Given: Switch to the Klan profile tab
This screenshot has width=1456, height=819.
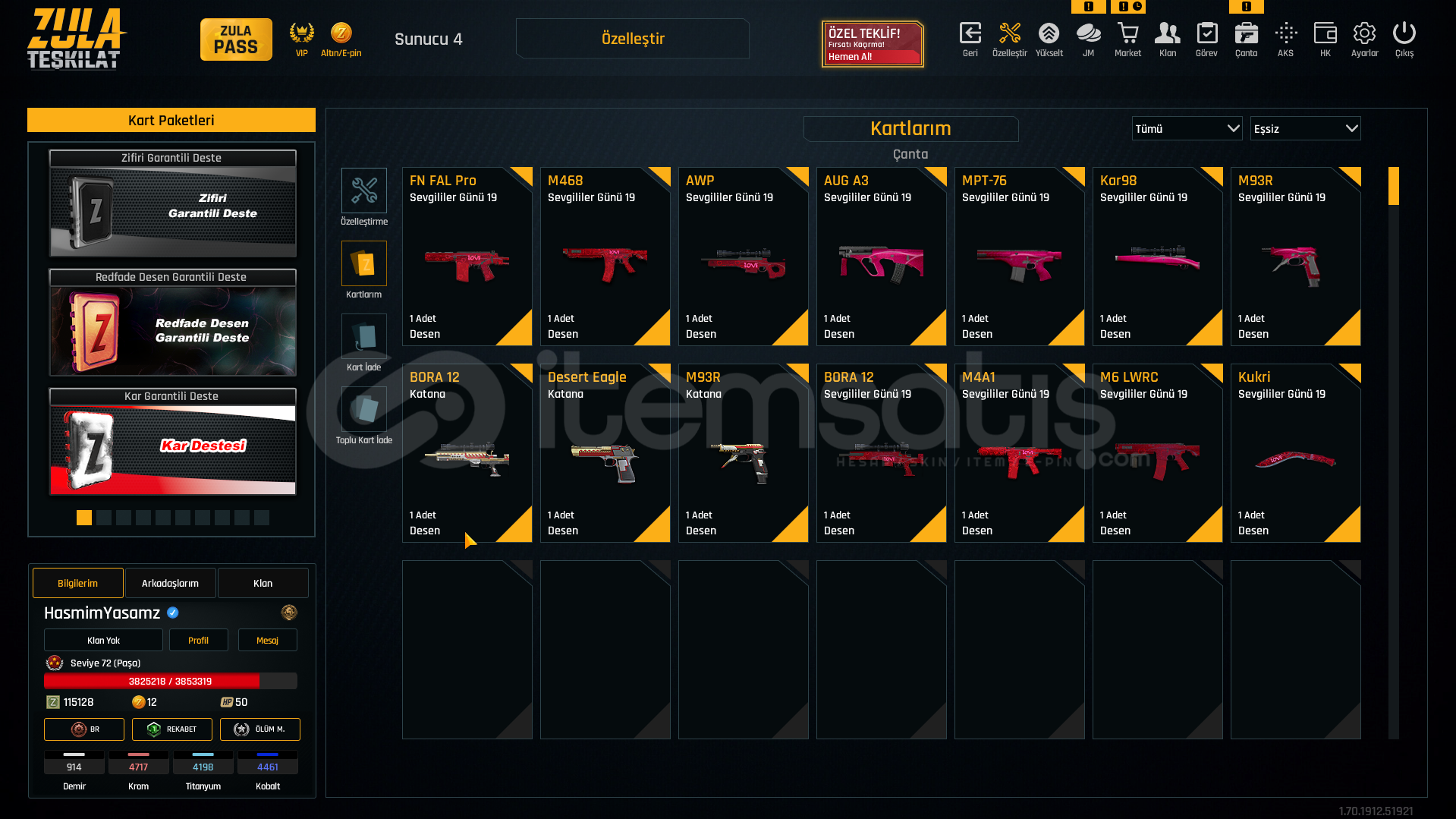Looking at the screenshot, I should point(263,583).
